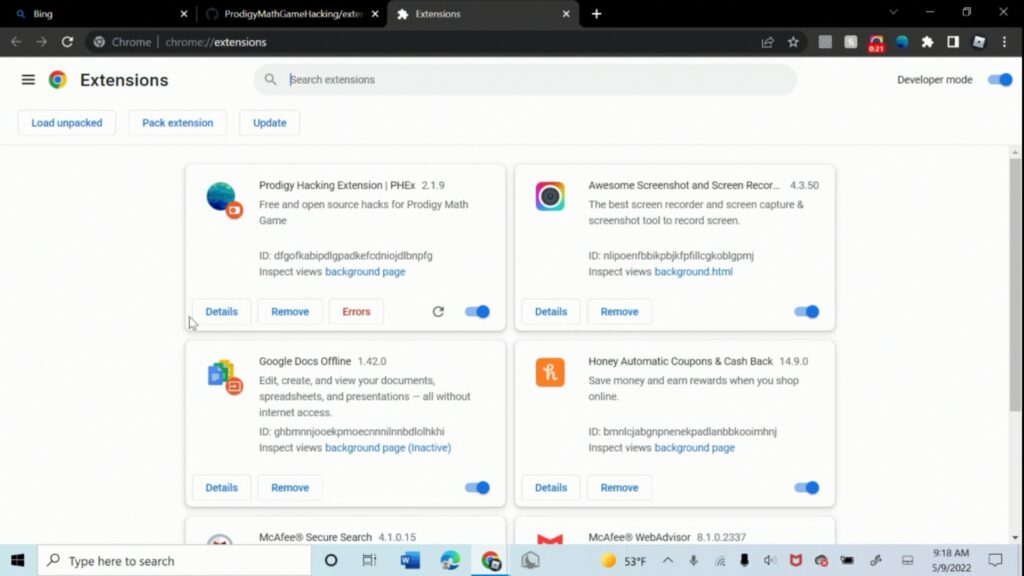
Task: View Errors for Prodigy Hacking Extension
Action: point(357,312)
